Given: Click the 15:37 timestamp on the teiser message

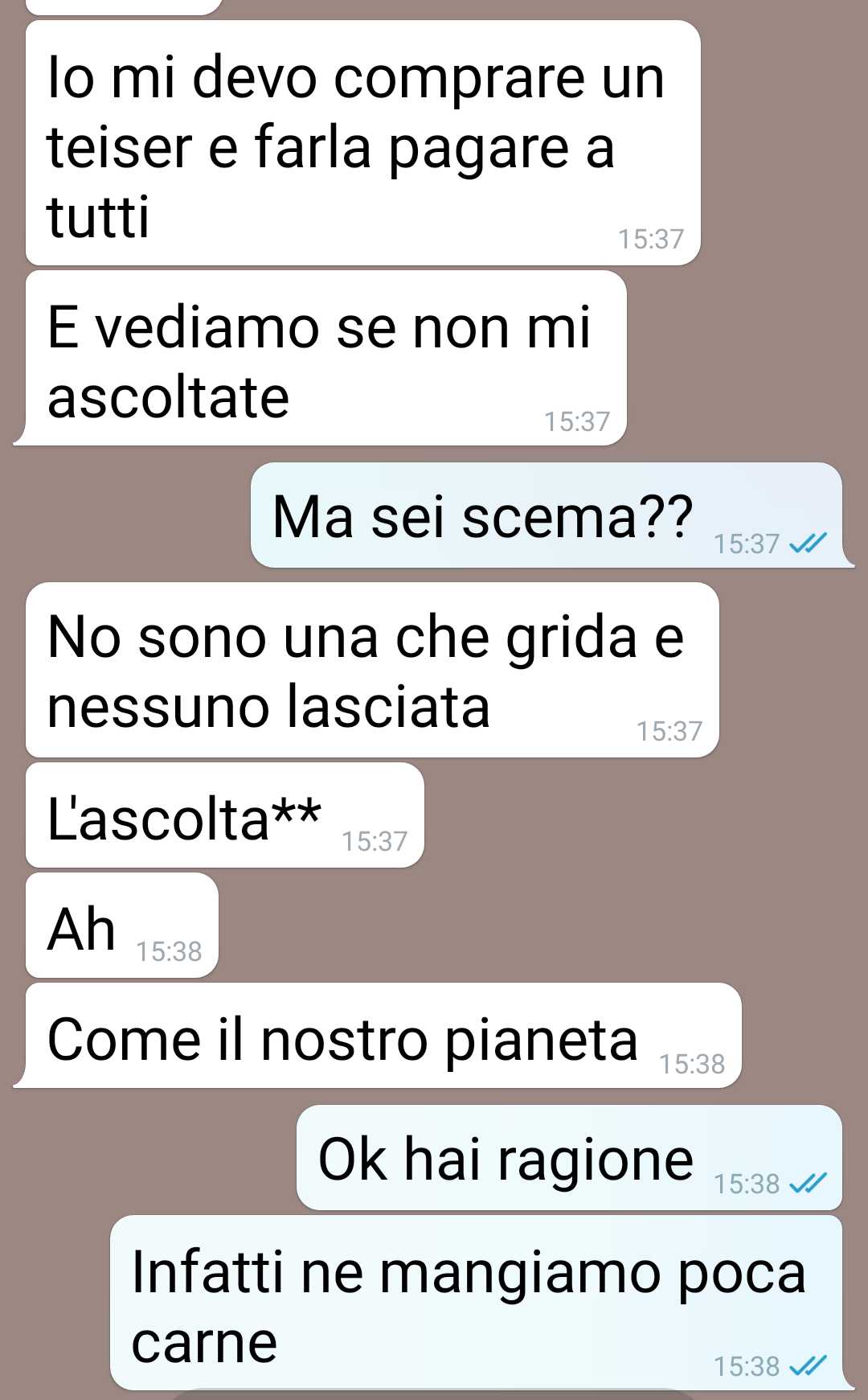Looking at the screenshot, I should [650, 239].
